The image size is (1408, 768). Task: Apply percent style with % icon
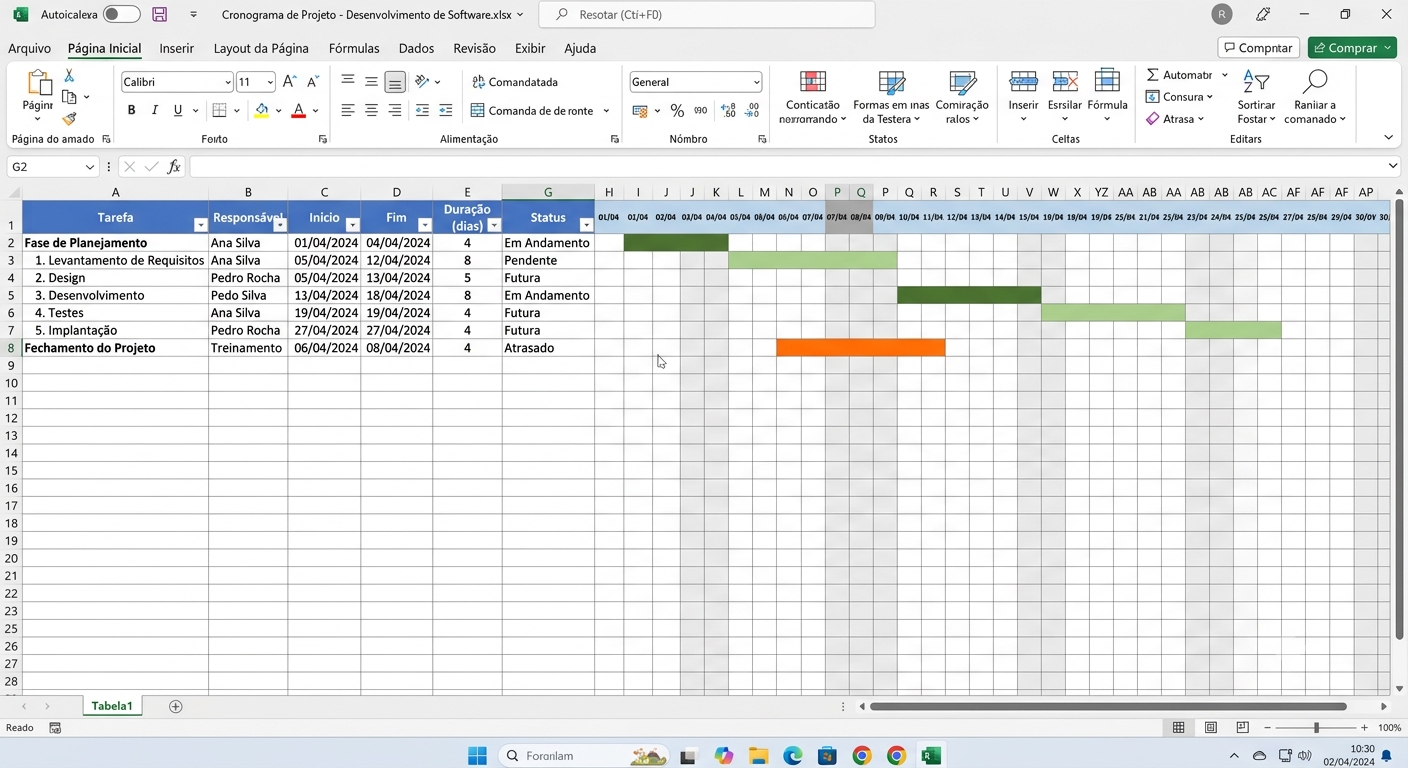(x=677, y=111)
